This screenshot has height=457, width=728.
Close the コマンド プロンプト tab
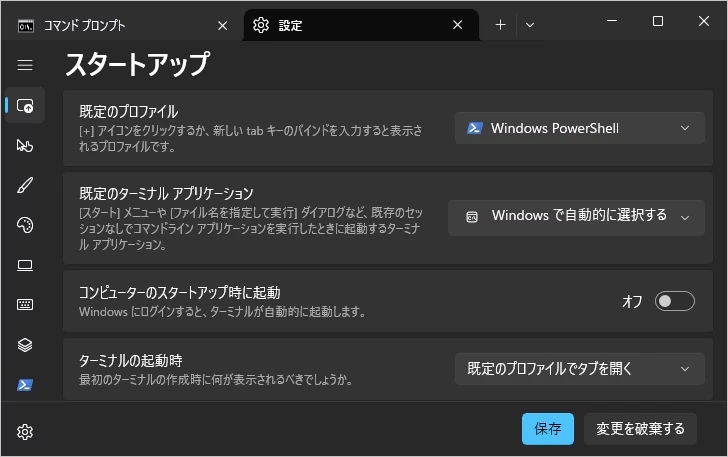223,26
